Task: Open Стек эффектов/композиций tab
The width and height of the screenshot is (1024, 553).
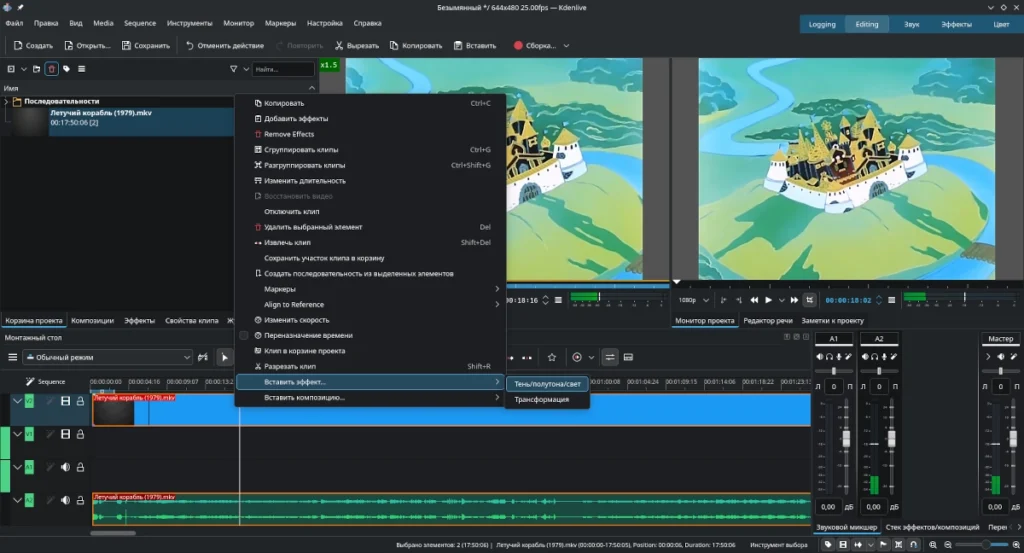Action: (x=933, y=527)
